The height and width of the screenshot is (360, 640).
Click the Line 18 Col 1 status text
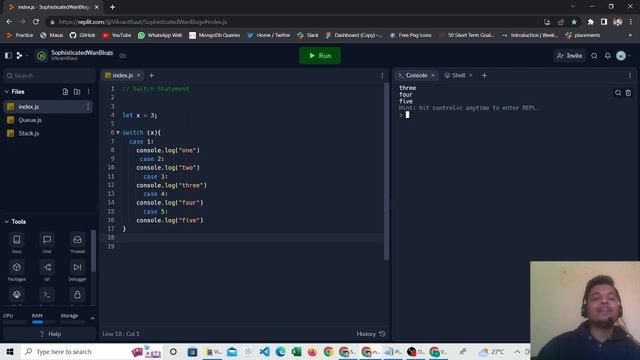click(x=121, y=334)
